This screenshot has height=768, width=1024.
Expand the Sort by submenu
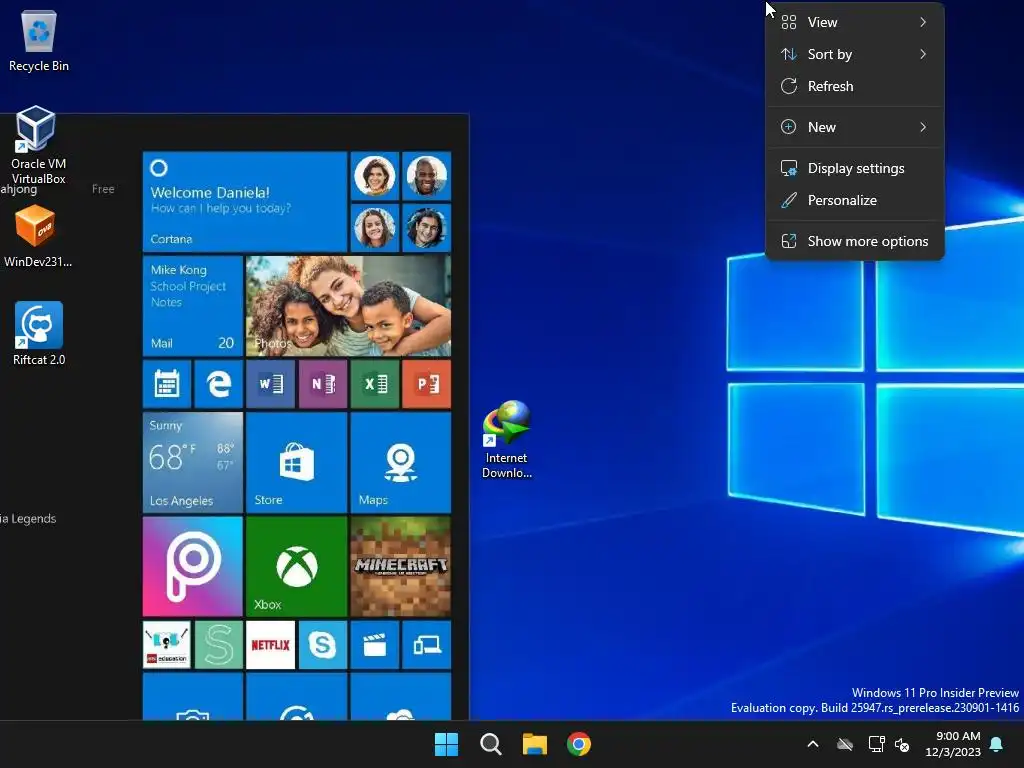click(x=854, y=54)
